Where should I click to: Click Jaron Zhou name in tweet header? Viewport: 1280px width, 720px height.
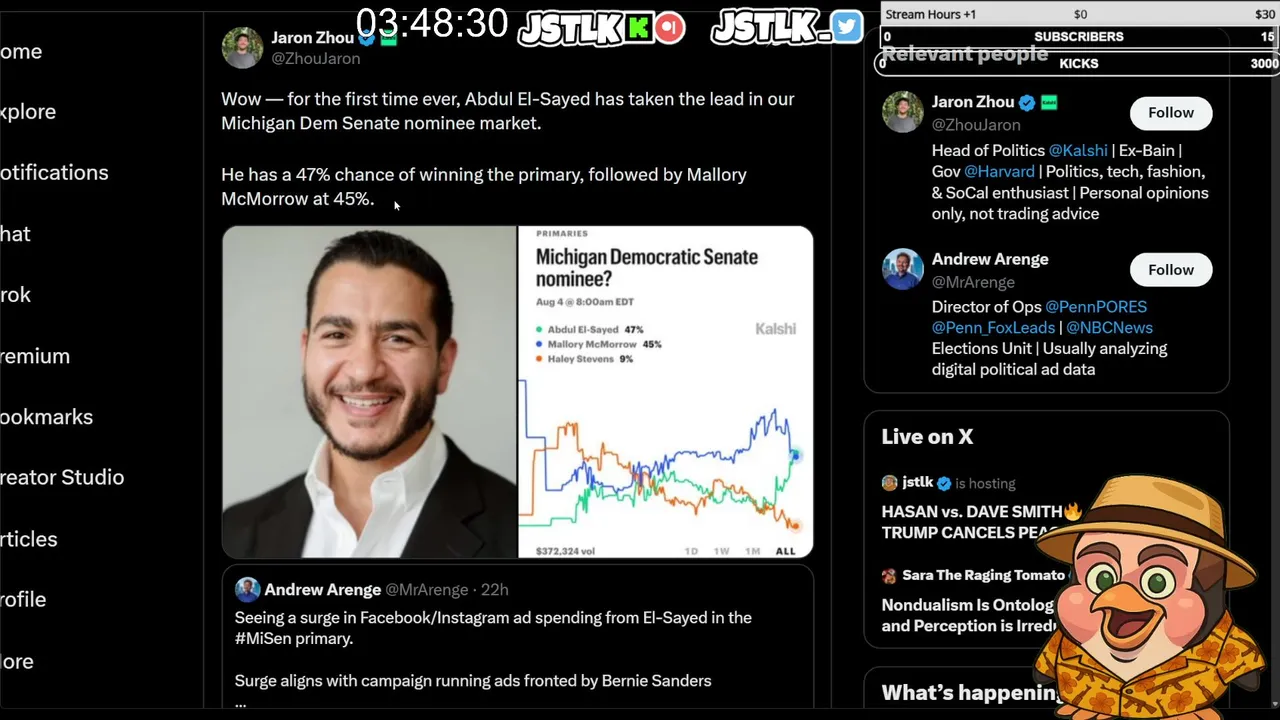coord(313,38)
